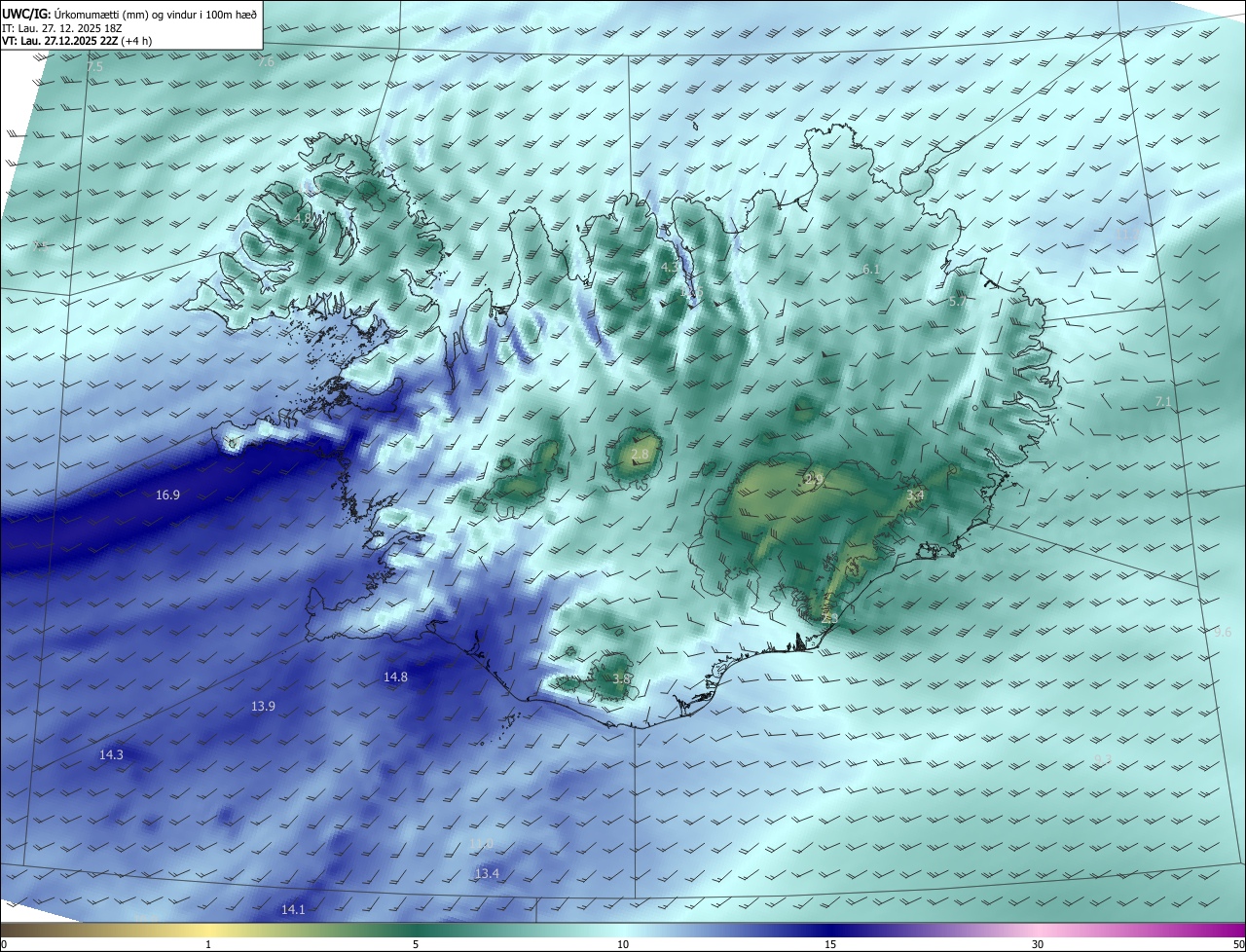The height and width of the screenshot is (952, 1246).
Task: Click the 2.8 value on the glacier
Action: [640, 455]
